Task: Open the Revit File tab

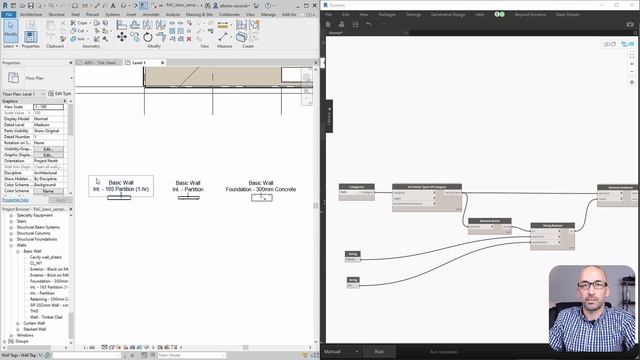Action: click(9, 14)
